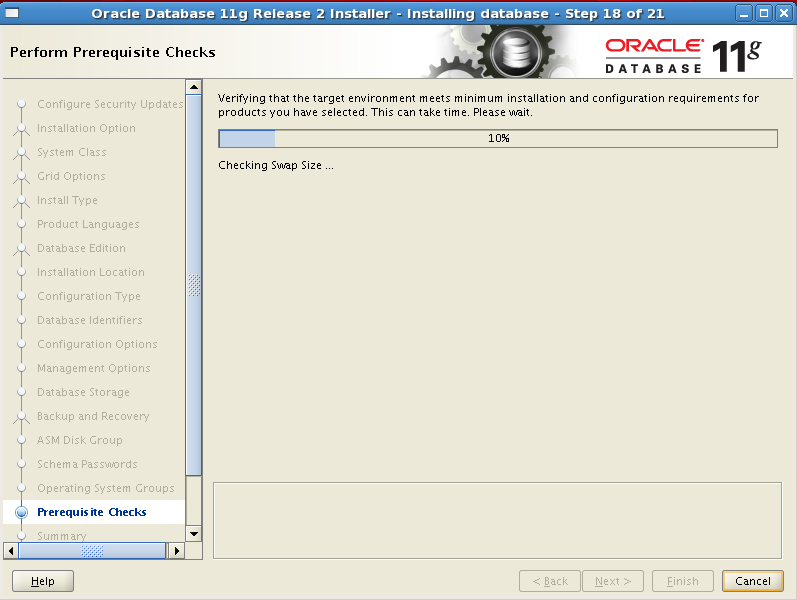The width and height of the screenshot is (797, 600).
Task: Click the sidebar vertical scrollbar thumb
Action: tap(194, 285)
